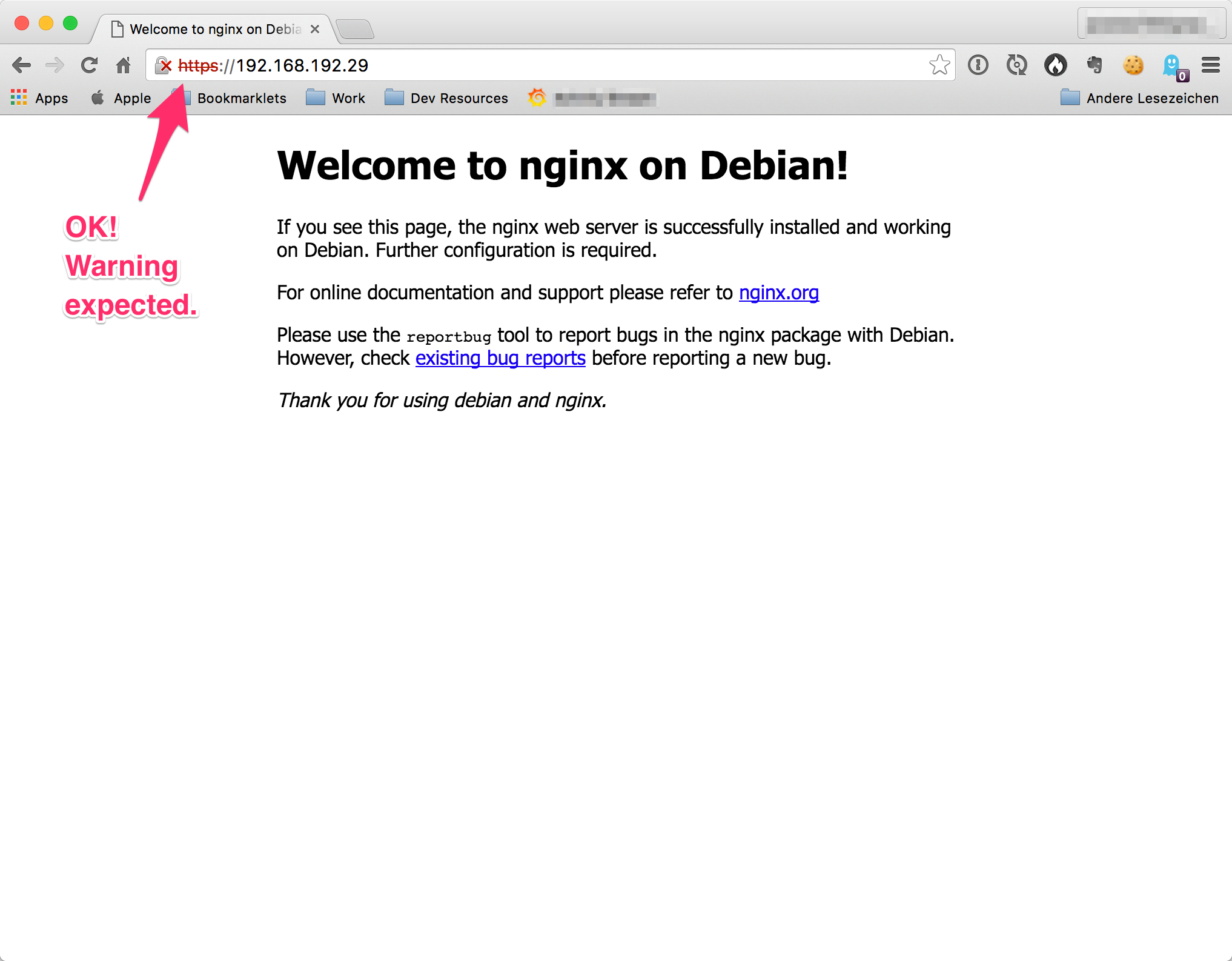Click the flame extension icon
Image resolution: width=1232 pixels, height=961 pixels.
1055,65
